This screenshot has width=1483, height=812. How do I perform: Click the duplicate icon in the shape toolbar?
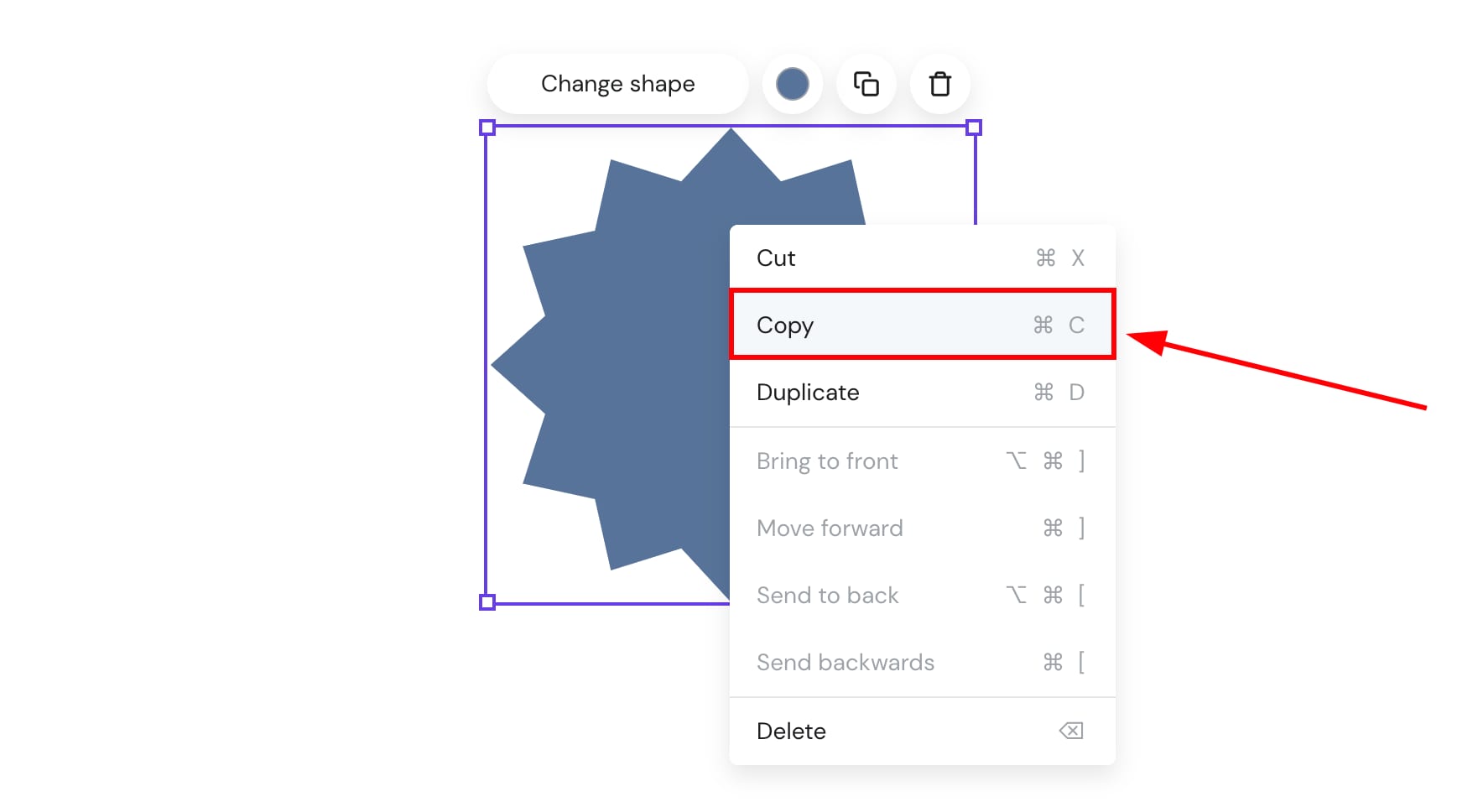(866, 84)
